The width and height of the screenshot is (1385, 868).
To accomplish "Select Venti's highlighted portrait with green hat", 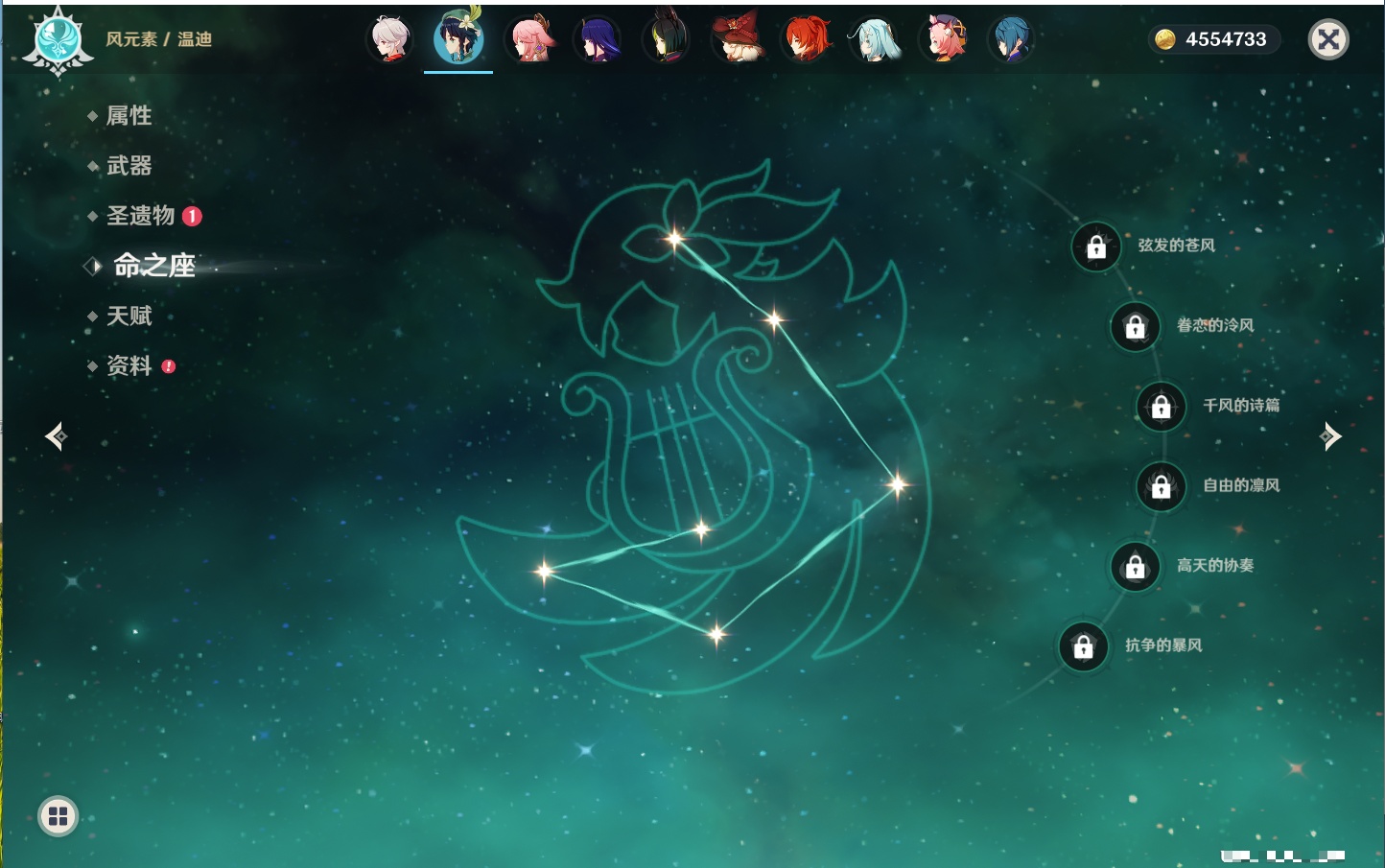I will pyautogui.click(x=458, y=38).
